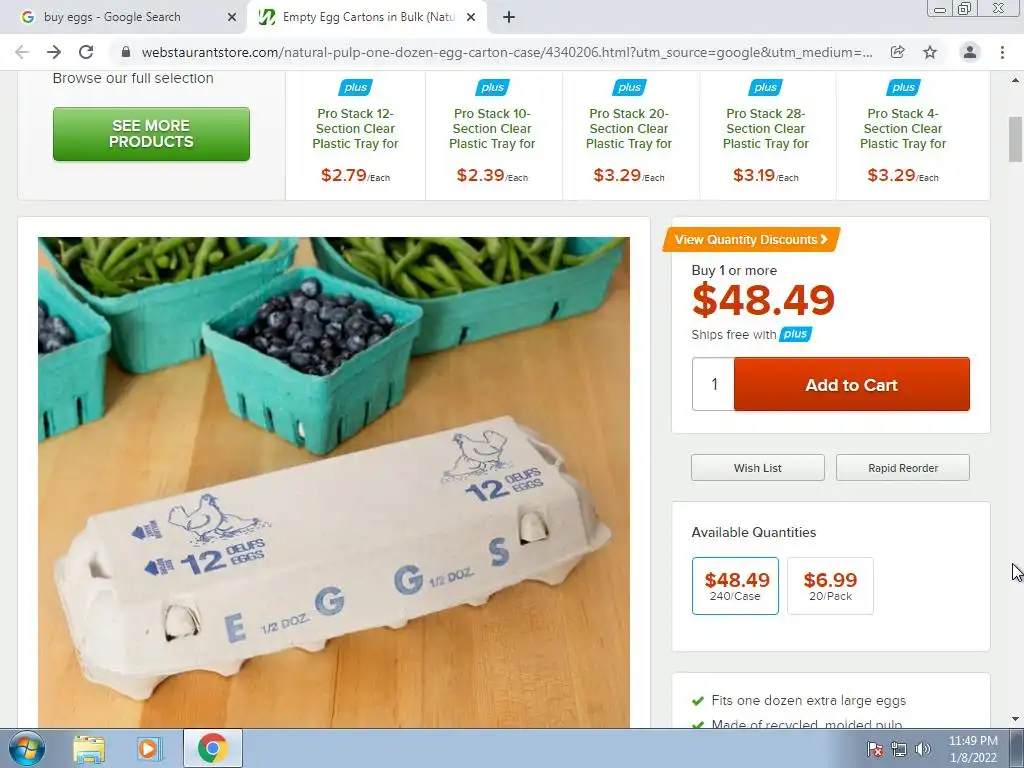Open the Windows Start orb
The image size is (1024, 768).
click(x=26, y=748)
